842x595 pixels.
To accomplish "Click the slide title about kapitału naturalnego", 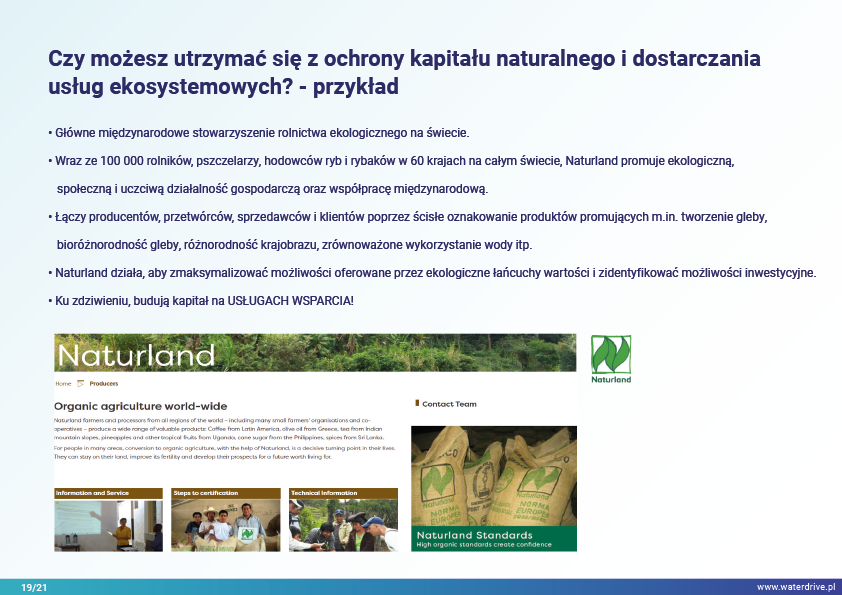I will (x=404, y=71).
